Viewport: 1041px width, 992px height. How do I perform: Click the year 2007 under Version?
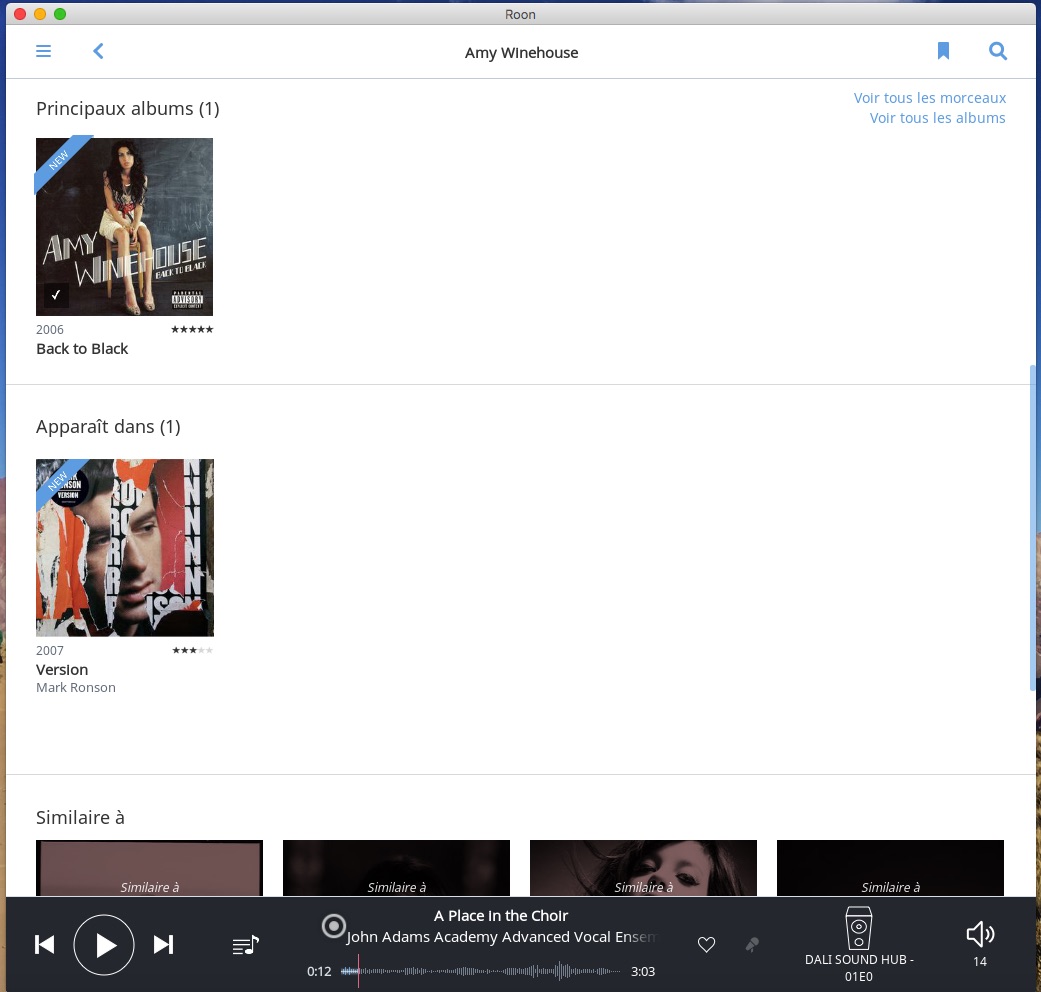pyautogui.click(x=50, y=651)
